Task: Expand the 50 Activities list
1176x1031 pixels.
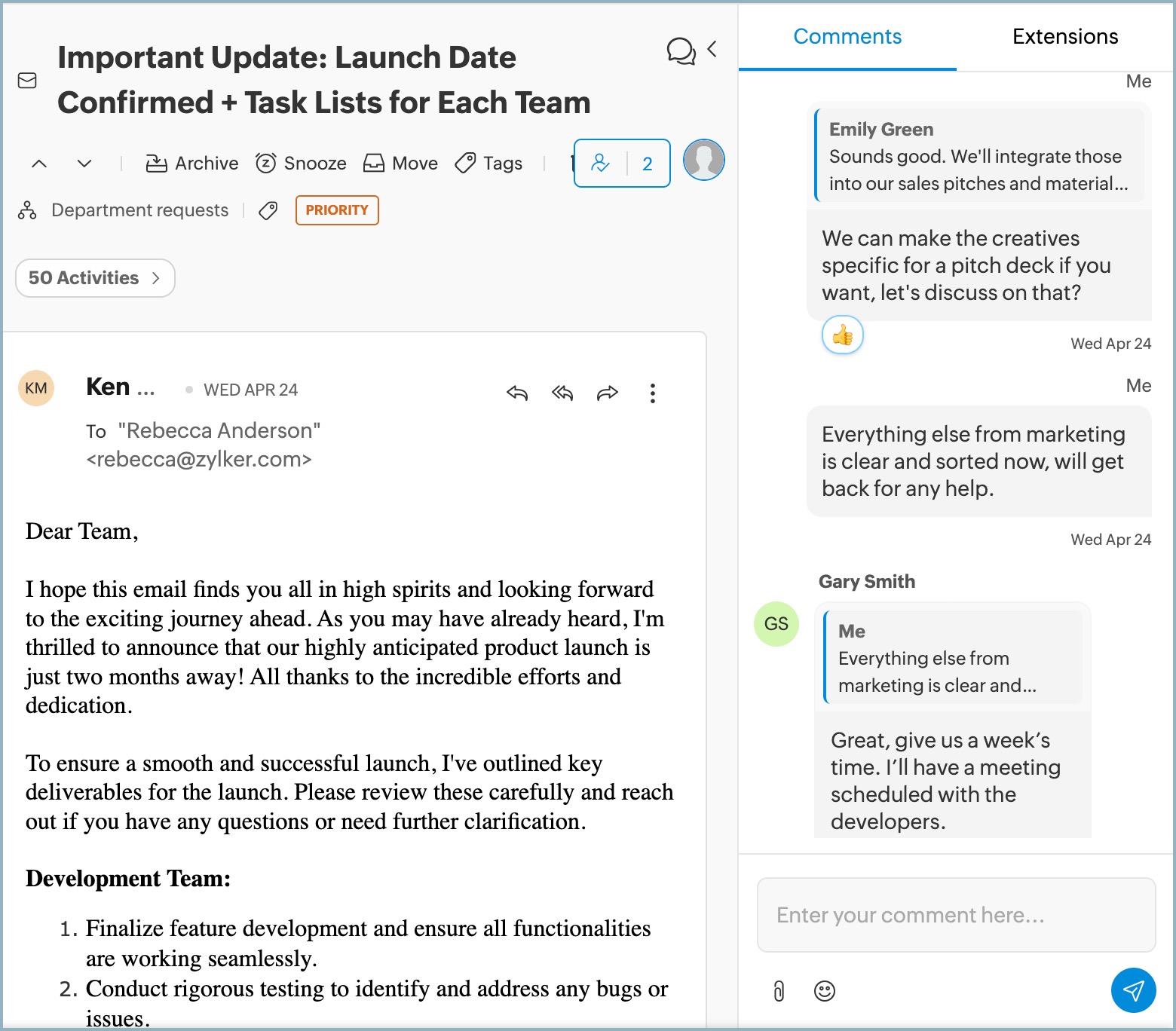Action: (94, 278)
